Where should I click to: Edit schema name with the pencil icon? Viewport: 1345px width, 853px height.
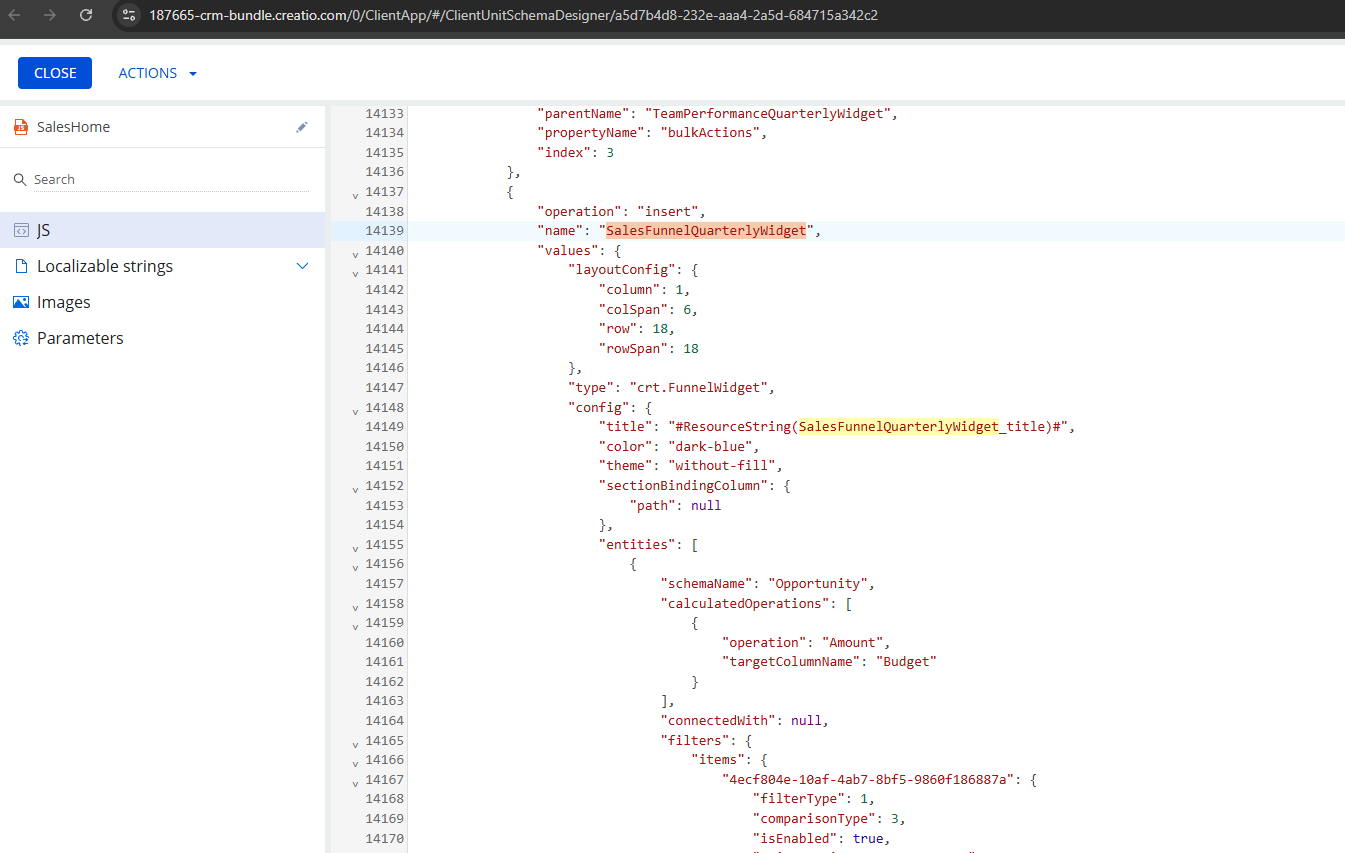pyautogui.click(x=302, y=127)
